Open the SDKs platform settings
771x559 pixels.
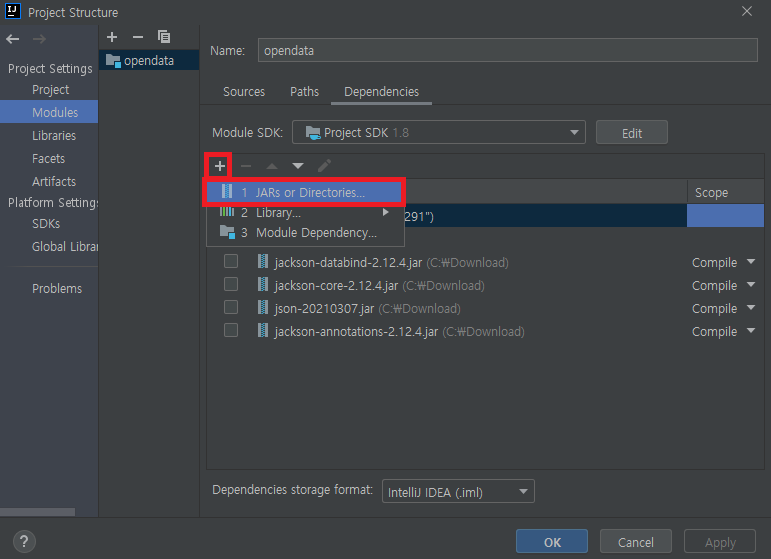tap(46, 224)
